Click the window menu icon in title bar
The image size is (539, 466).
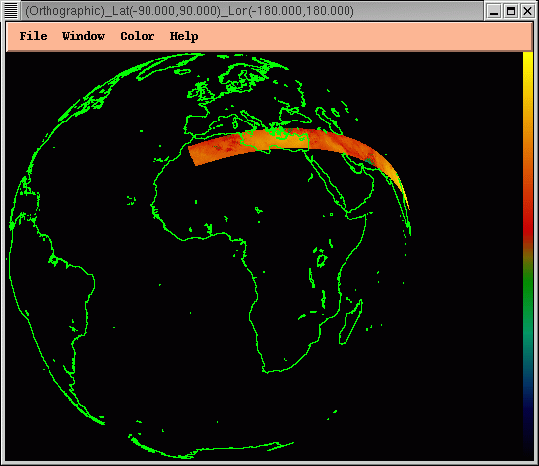click(x=11, y=11)
